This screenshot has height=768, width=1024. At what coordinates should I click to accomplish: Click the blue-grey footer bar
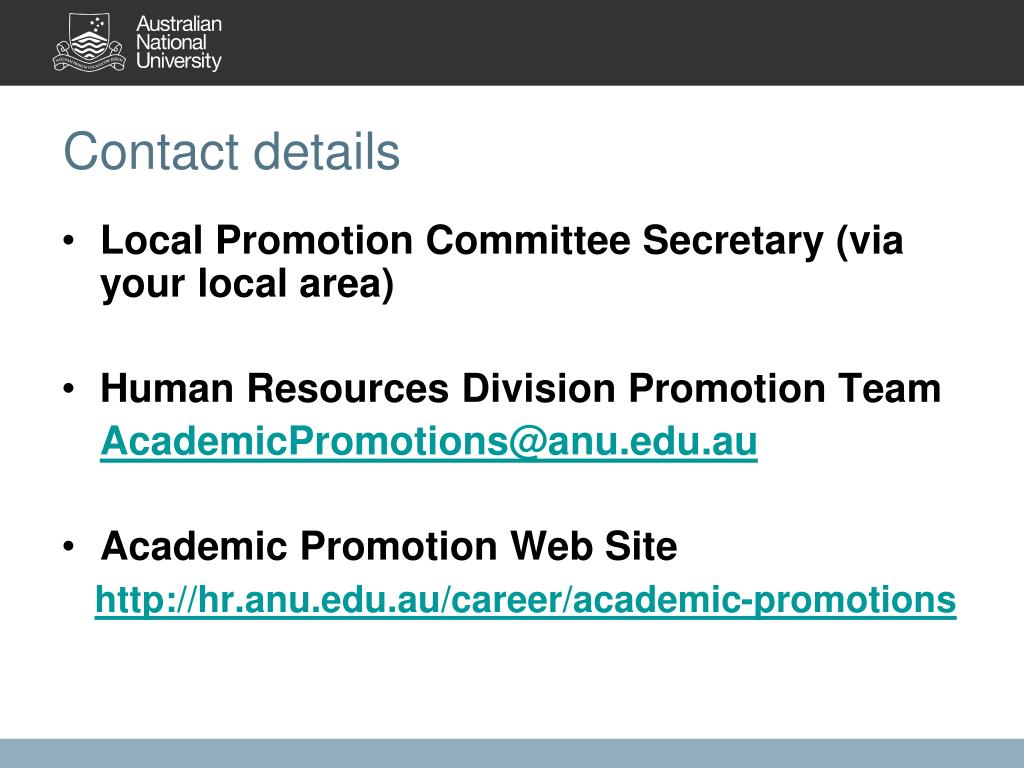tap(512, 753)
